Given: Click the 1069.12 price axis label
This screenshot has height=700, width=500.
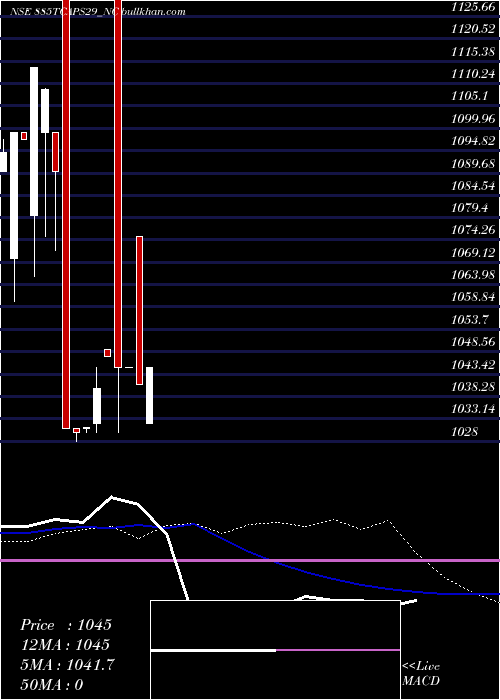Looking at the screenshot, I should tap(472, 253).
